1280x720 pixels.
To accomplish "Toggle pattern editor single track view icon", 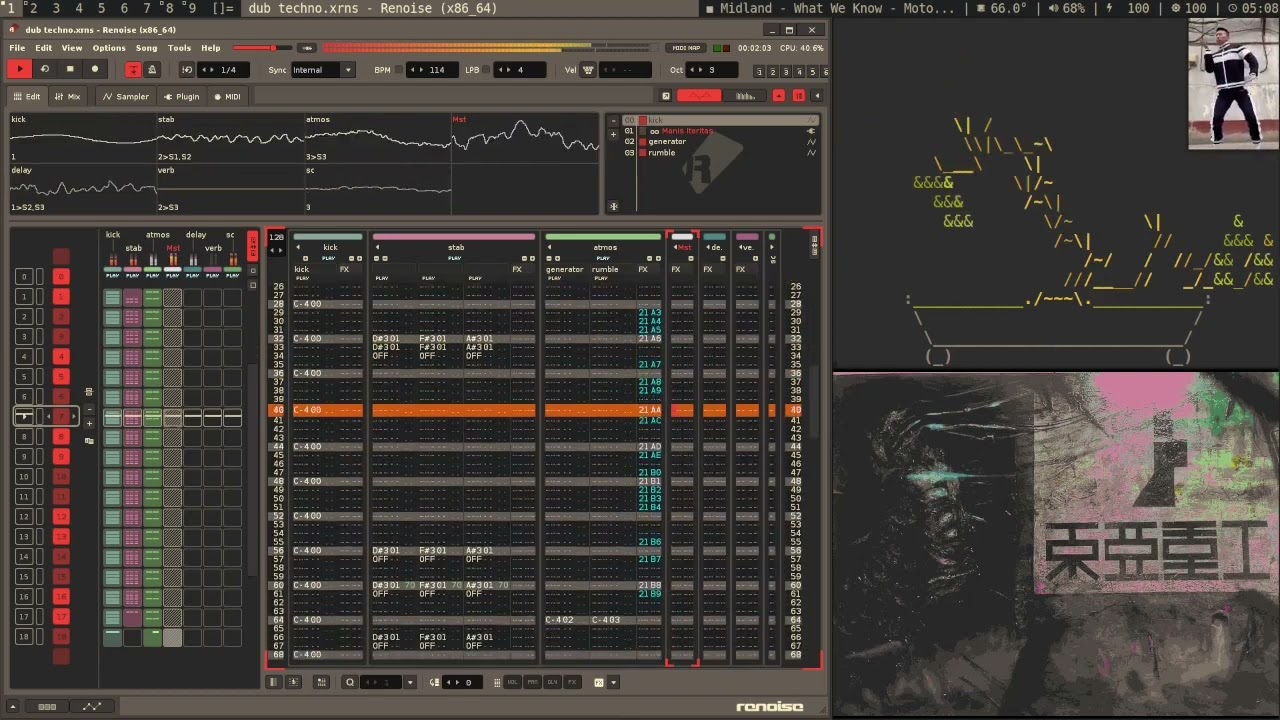I will point(273,682).
